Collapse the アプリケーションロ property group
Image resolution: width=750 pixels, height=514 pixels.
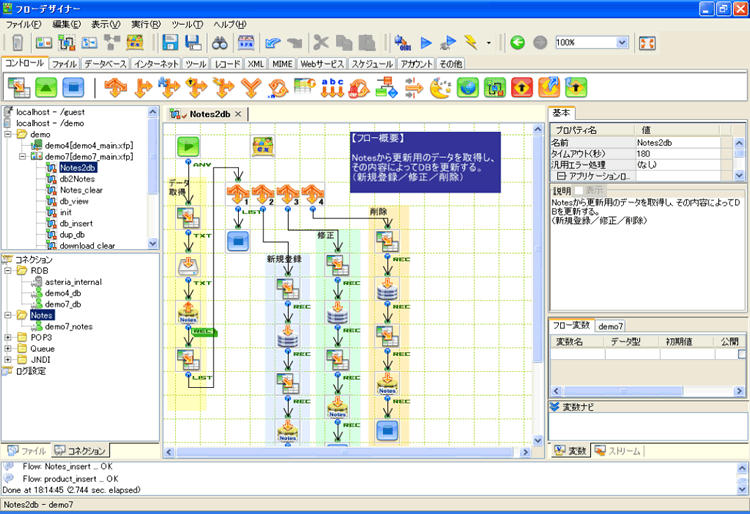562,175
